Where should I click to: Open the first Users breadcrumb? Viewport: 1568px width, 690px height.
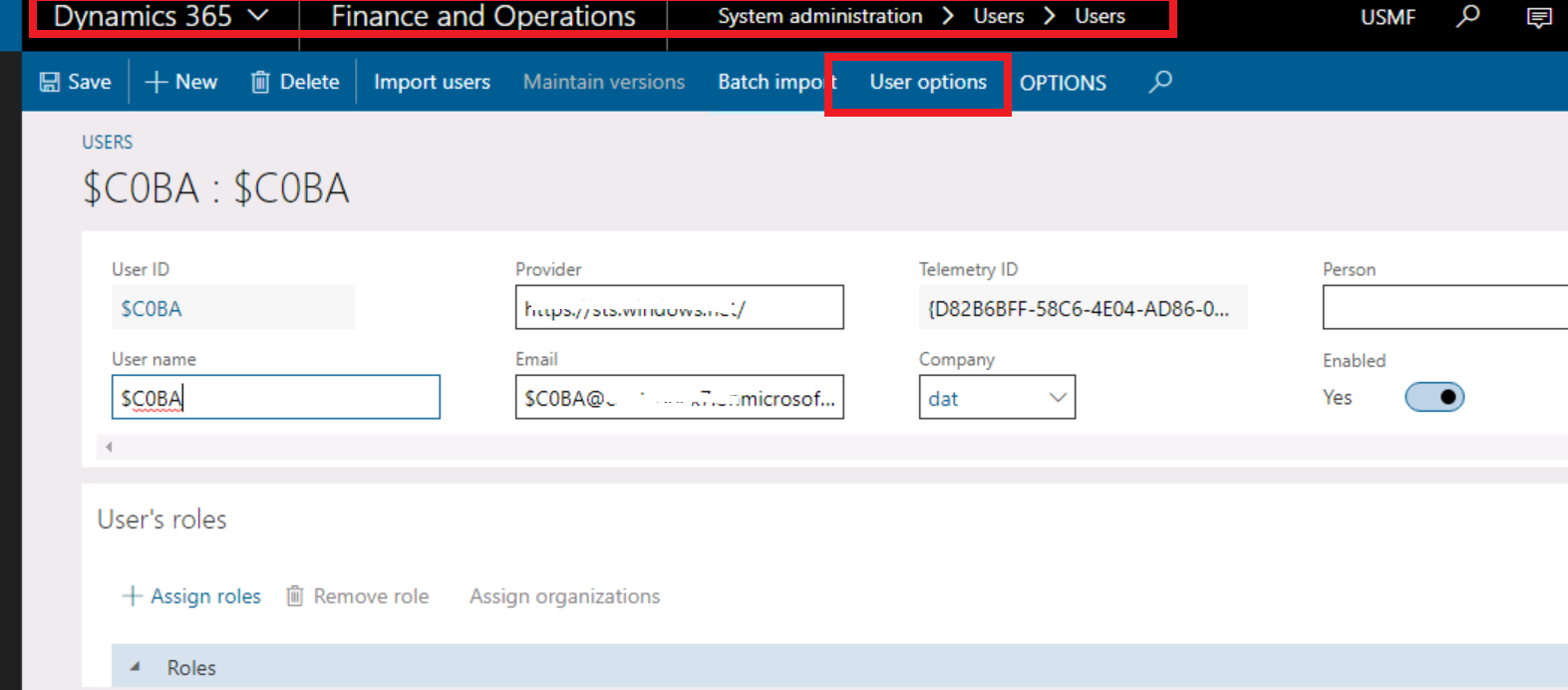999,16
